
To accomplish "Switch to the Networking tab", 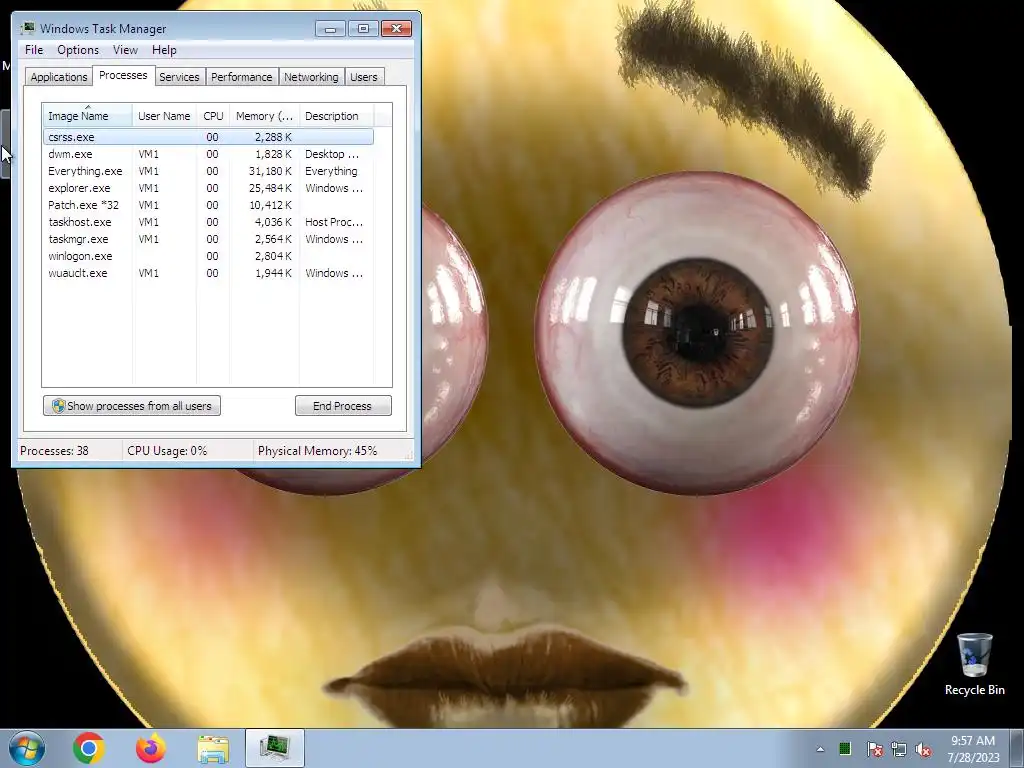I will pyautogui.click(x=311, y=76).
